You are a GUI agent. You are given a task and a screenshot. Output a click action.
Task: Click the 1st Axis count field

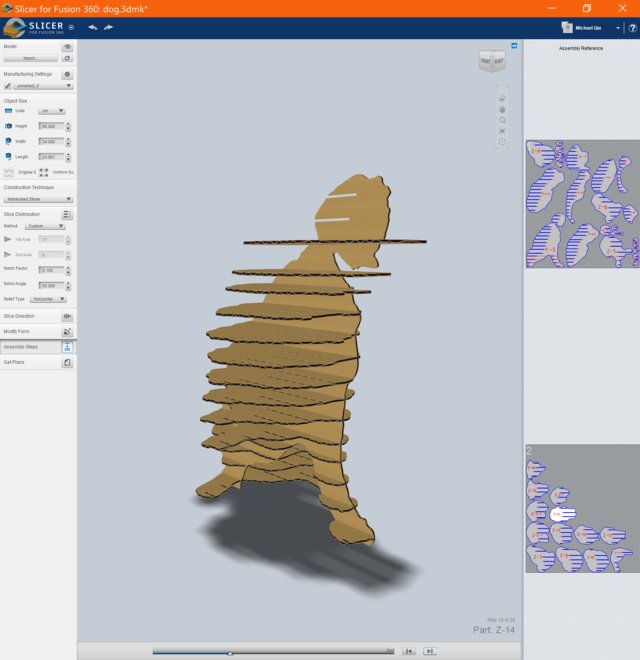51,239
